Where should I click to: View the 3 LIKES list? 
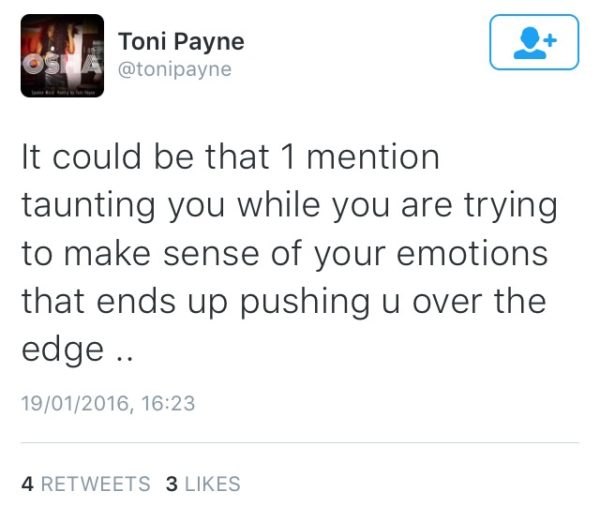[203, 483]
